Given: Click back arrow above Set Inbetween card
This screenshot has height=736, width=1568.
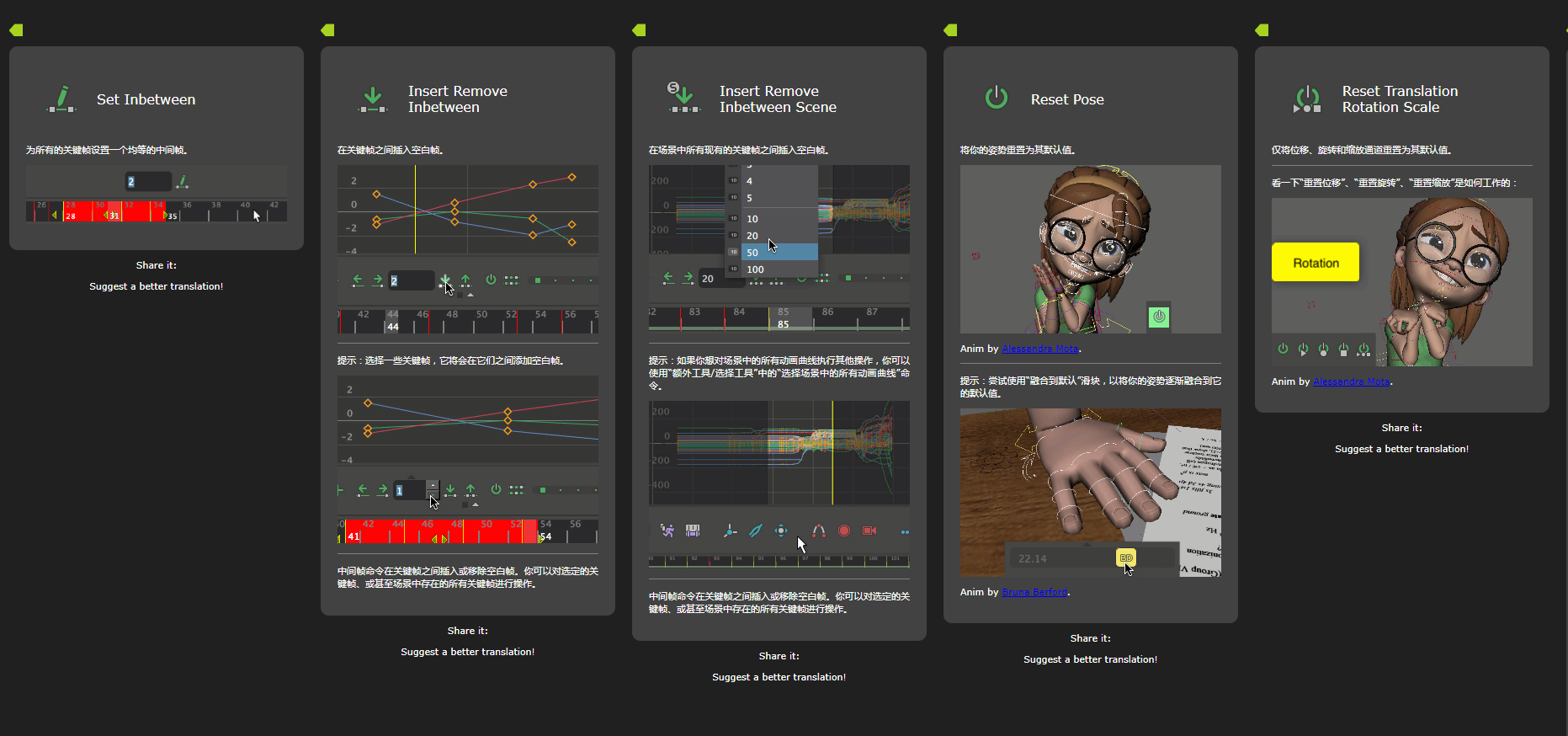Looking at the screenshot, I should 16,30.
